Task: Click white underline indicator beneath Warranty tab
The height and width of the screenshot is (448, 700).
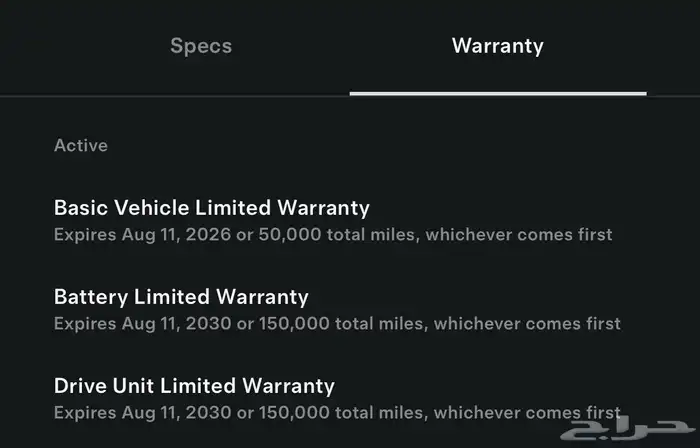Action: (x=498, y=94)
